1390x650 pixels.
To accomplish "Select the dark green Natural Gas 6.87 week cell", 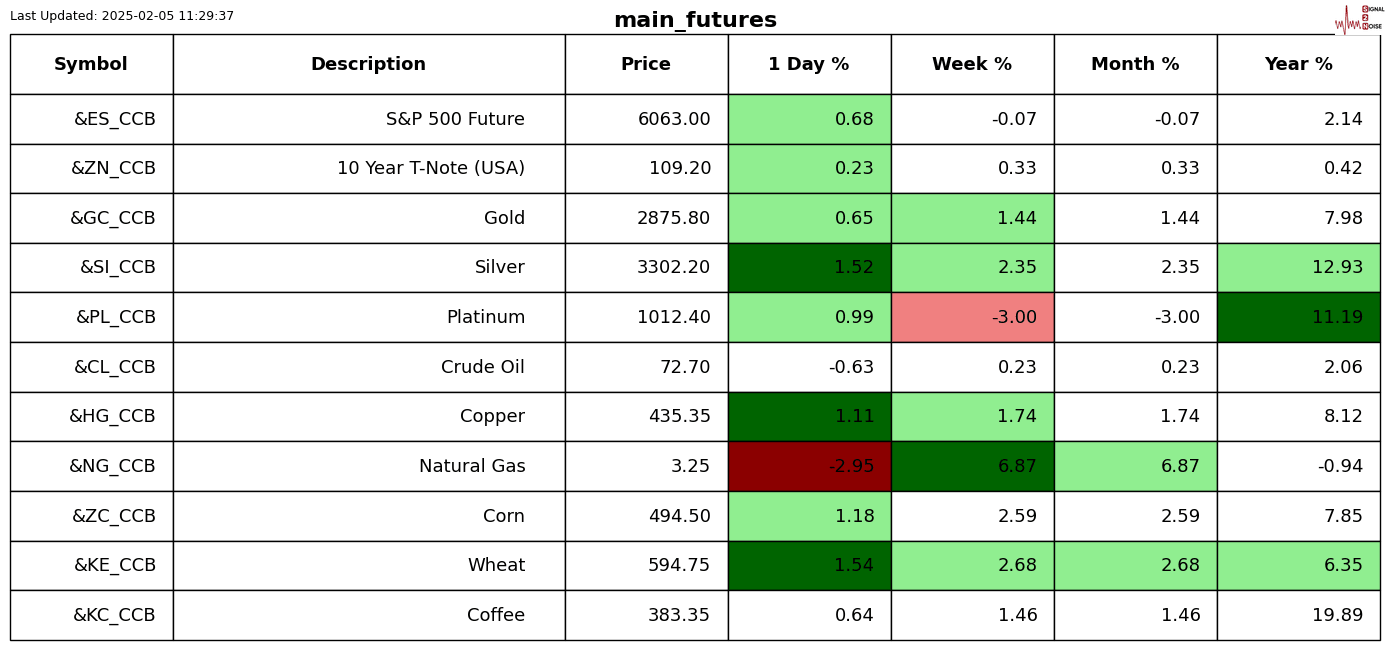I will coord(972,466).
